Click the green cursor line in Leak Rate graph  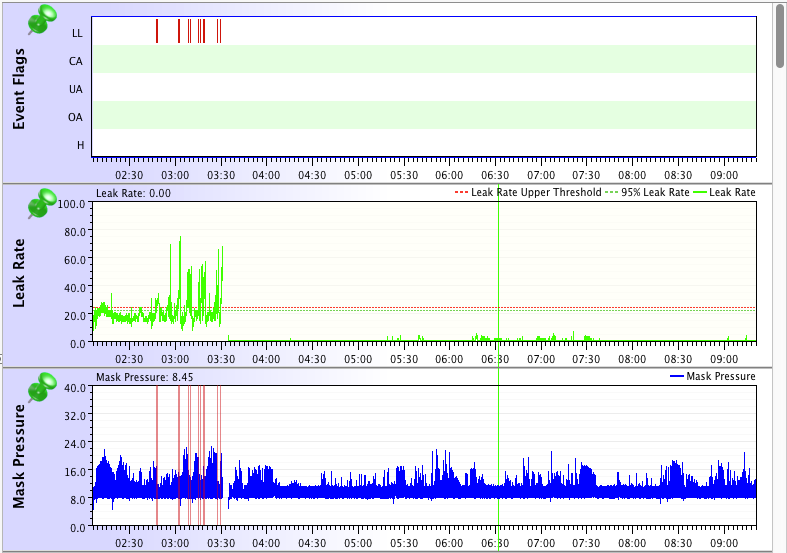(x=498, y=271)
